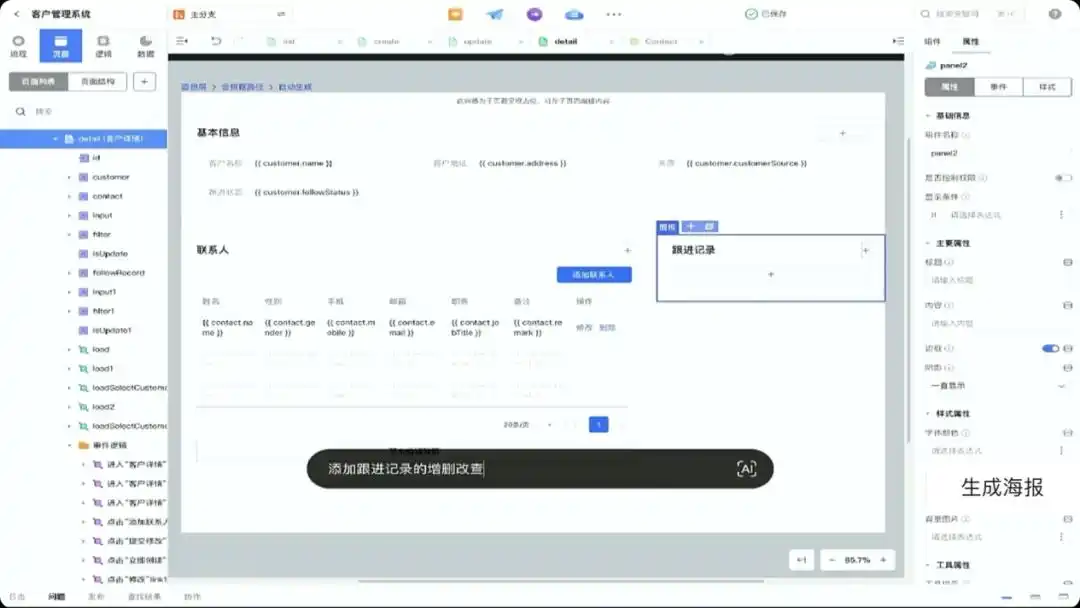This screenshot has height=608, width=1080.
Task: Switch to the 页面结构 segmented option
Action: click(97, 80)
